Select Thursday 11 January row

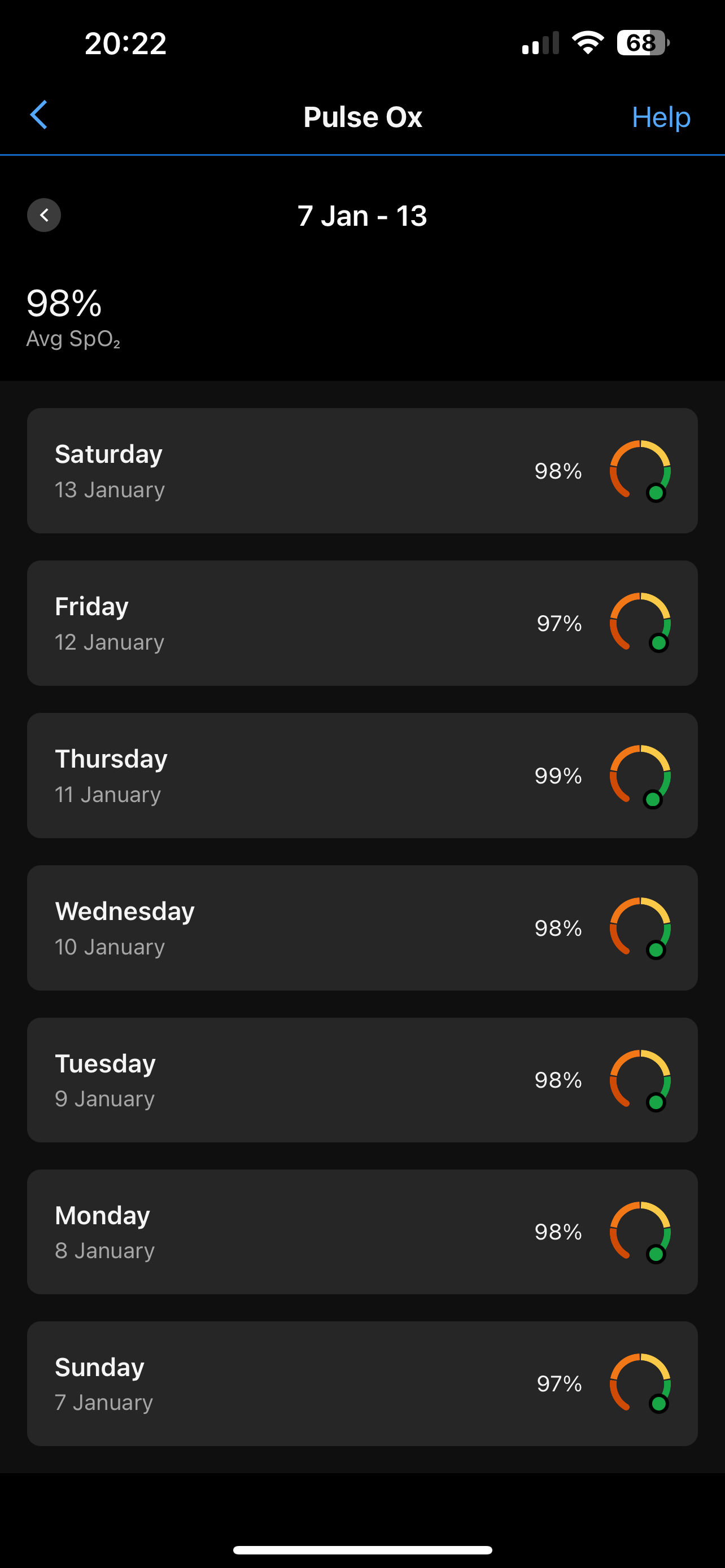pyautogui.click(x=362, y=776)
